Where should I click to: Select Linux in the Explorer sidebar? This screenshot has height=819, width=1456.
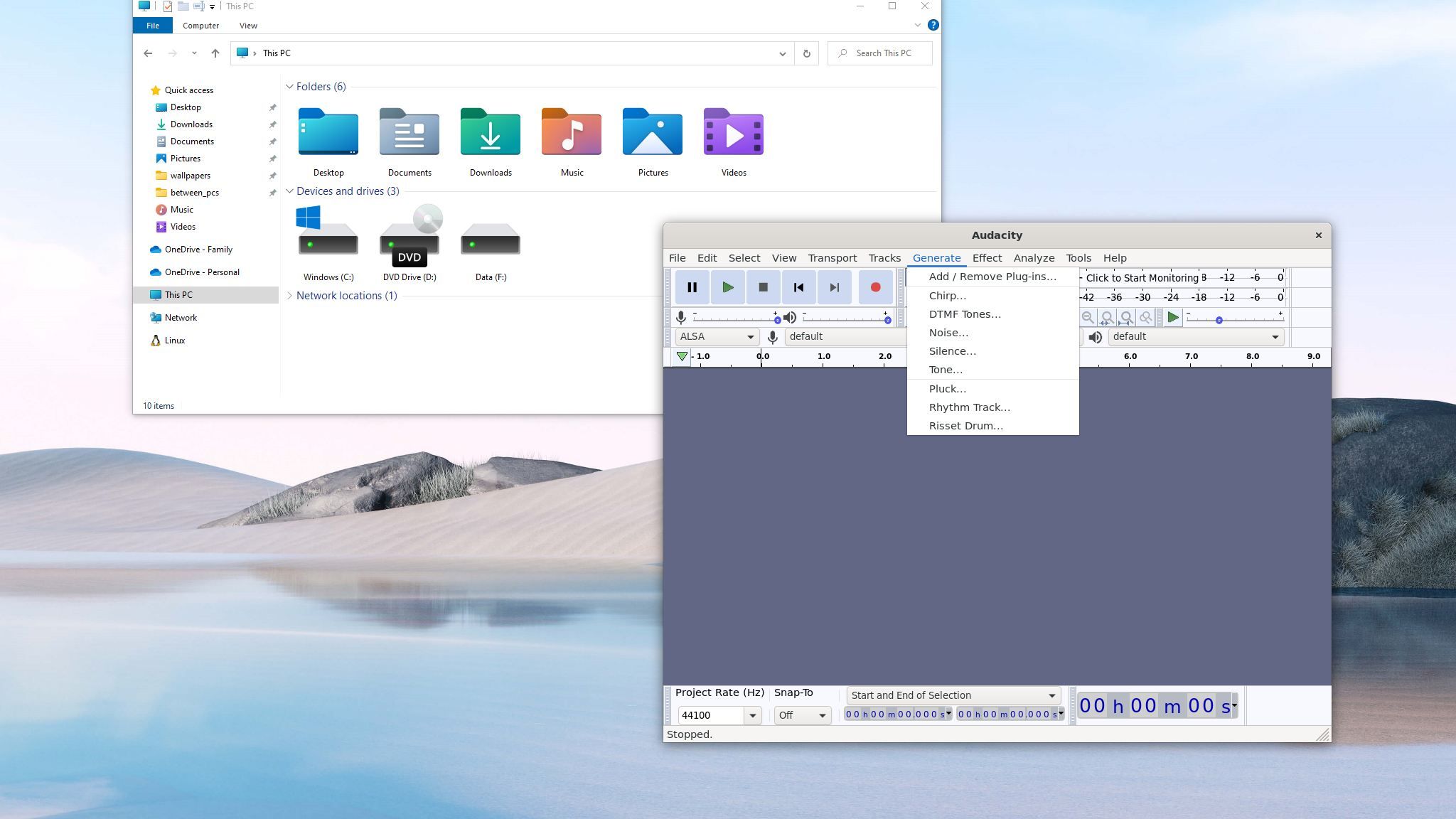175,341
